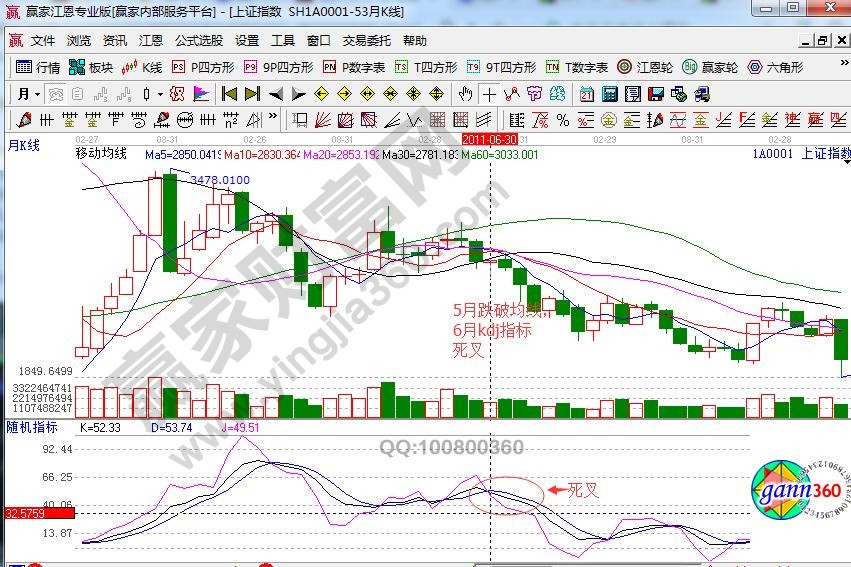
Task: Select the hand pan tool
Action: tap(465, 94)
